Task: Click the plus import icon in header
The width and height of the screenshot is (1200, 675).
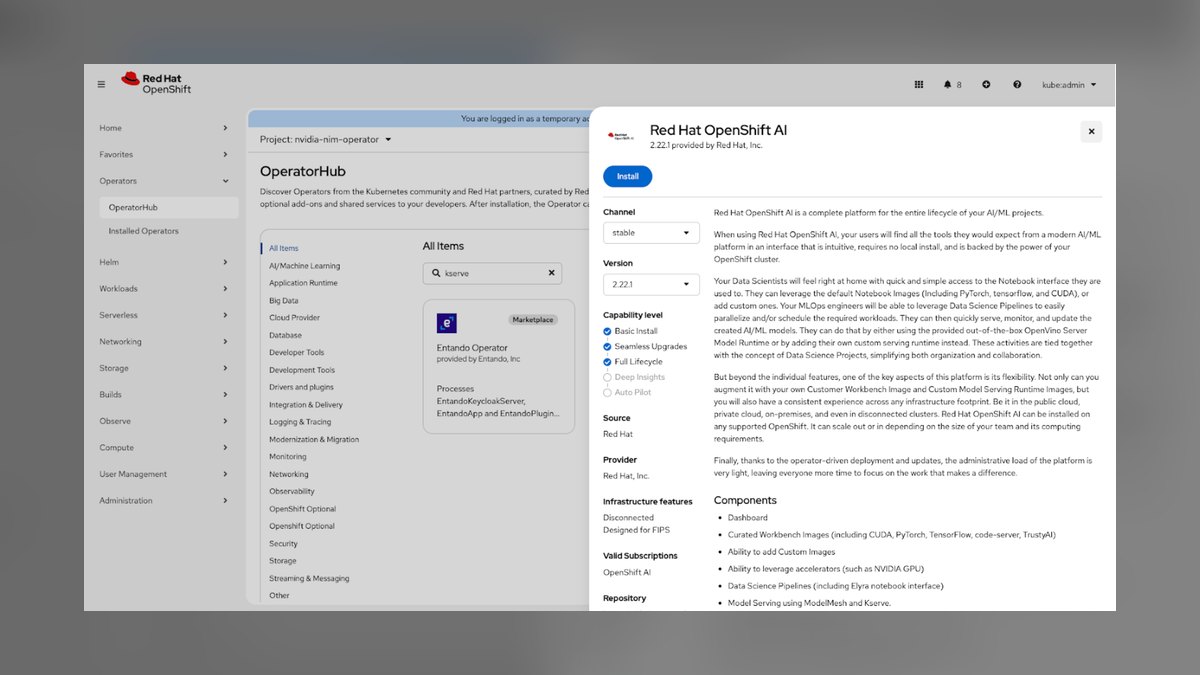Action: 986,85
